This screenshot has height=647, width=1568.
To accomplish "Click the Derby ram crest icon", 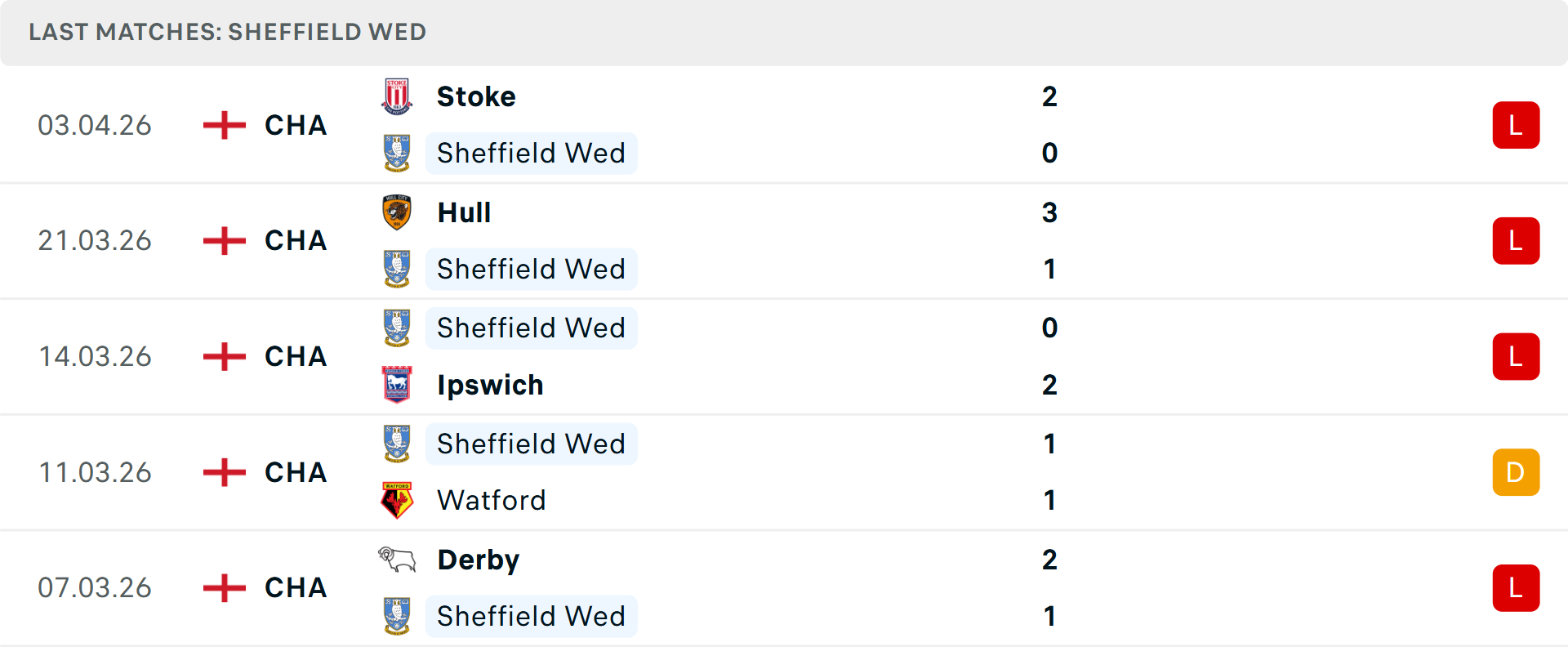I will [x=398, y=559].
